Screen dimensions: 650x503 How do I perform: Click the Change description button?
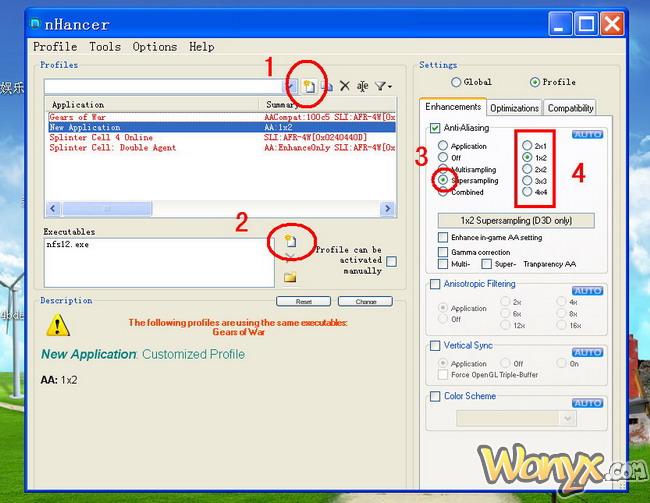[x=365, y=301]
